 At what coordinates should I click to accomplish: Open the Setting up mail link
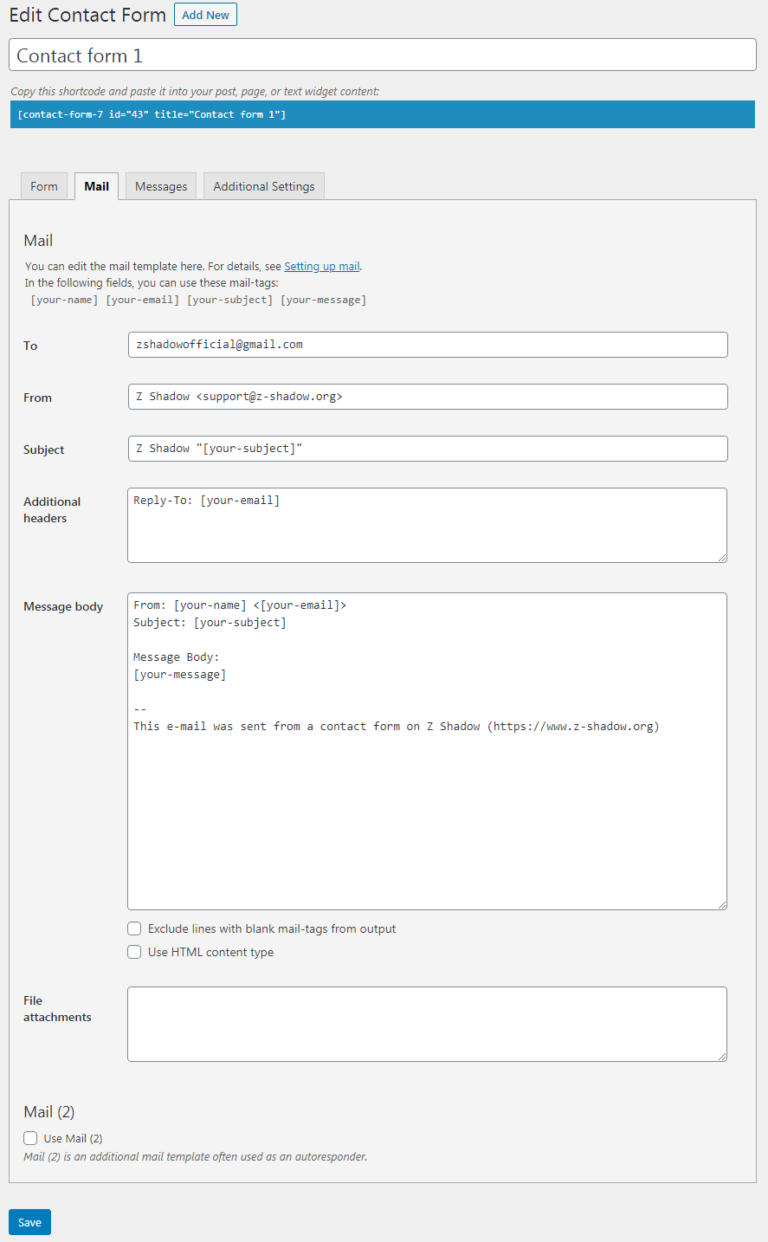(x=321, y=266)
